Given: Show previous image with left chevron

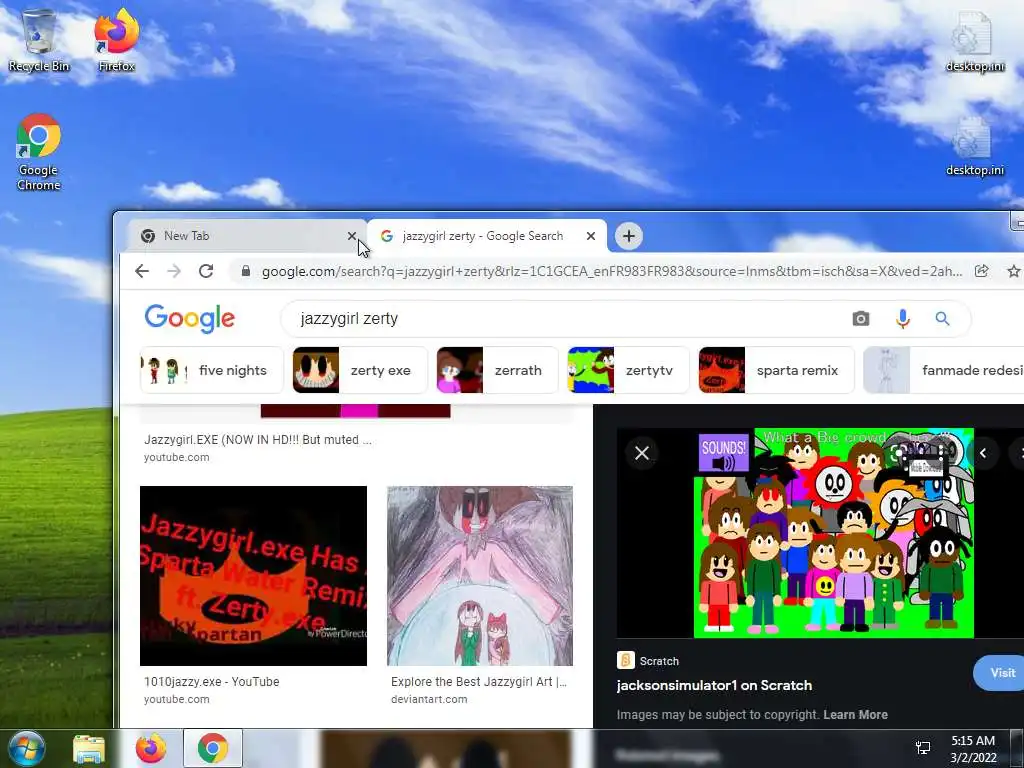Looking at the screenshot, I should (983, 453).
